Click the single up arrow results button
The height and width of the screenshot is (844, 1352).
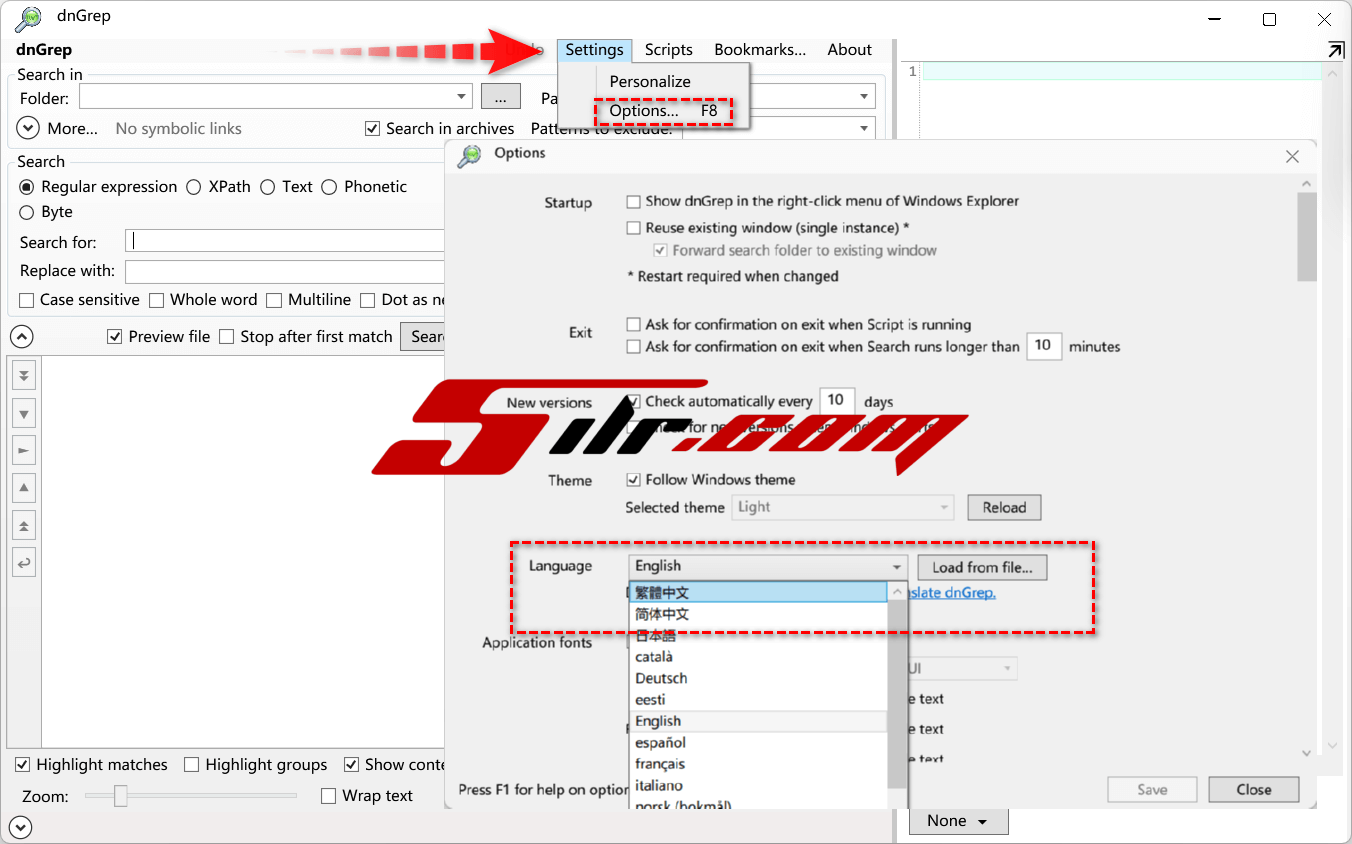coord(25,488)
